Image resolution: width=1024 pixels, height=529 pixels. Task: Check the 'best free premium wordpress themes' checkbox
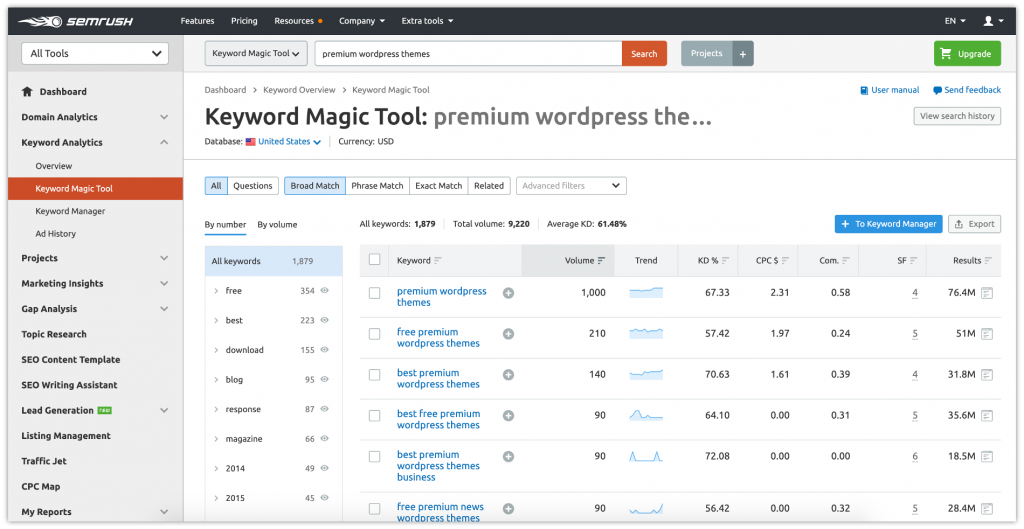click(x=374, y=415)
